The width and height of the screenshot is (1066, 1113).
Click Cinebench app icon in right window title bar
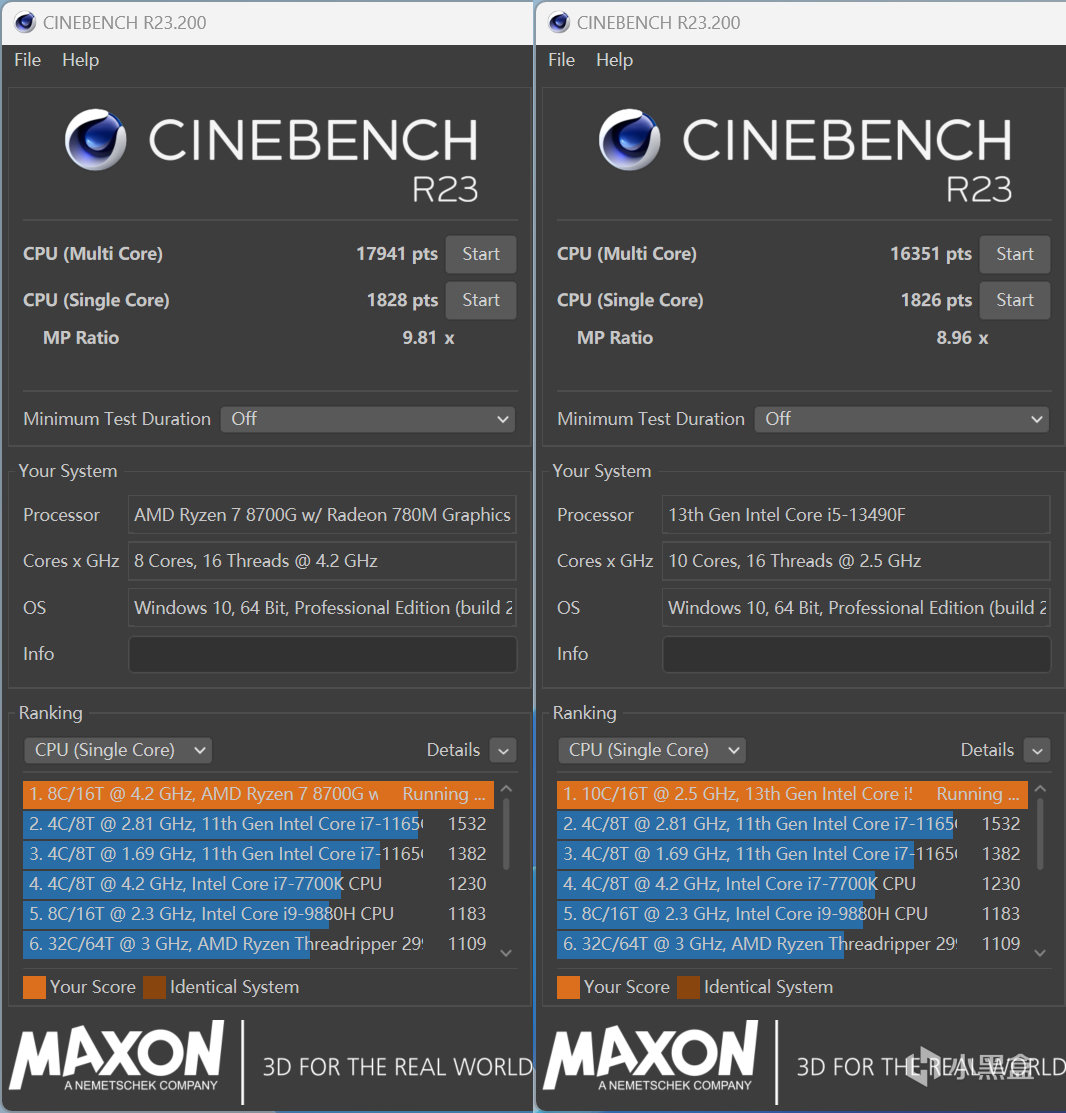tap(559, 23)
